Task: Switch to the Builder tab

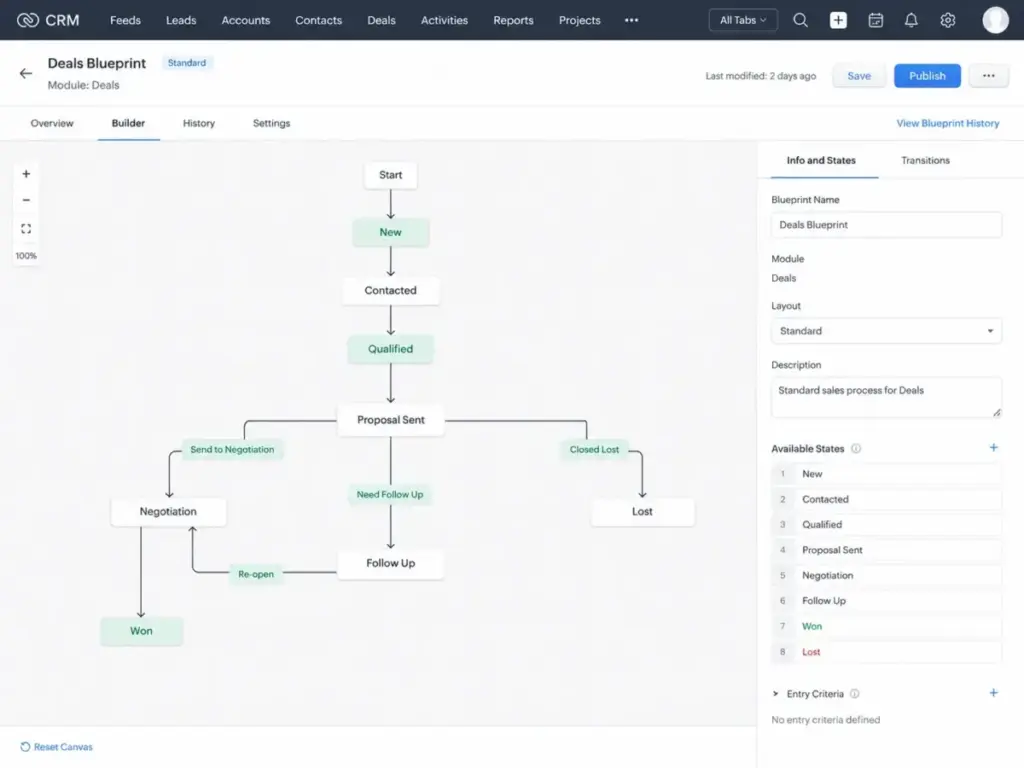Action: 128,123
